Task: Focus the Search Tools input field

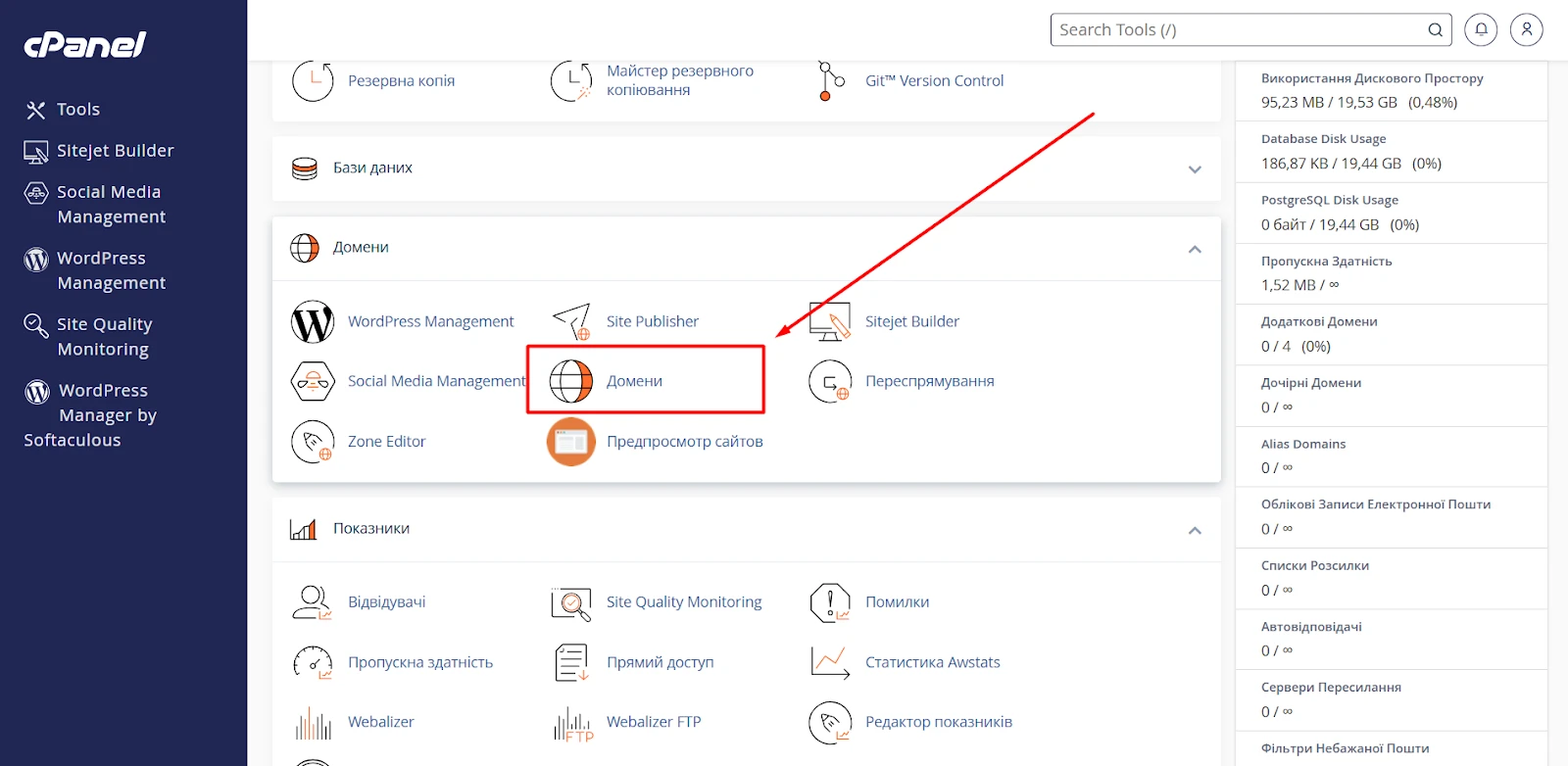Action: pyautogui.click(x=1240, y=30)
